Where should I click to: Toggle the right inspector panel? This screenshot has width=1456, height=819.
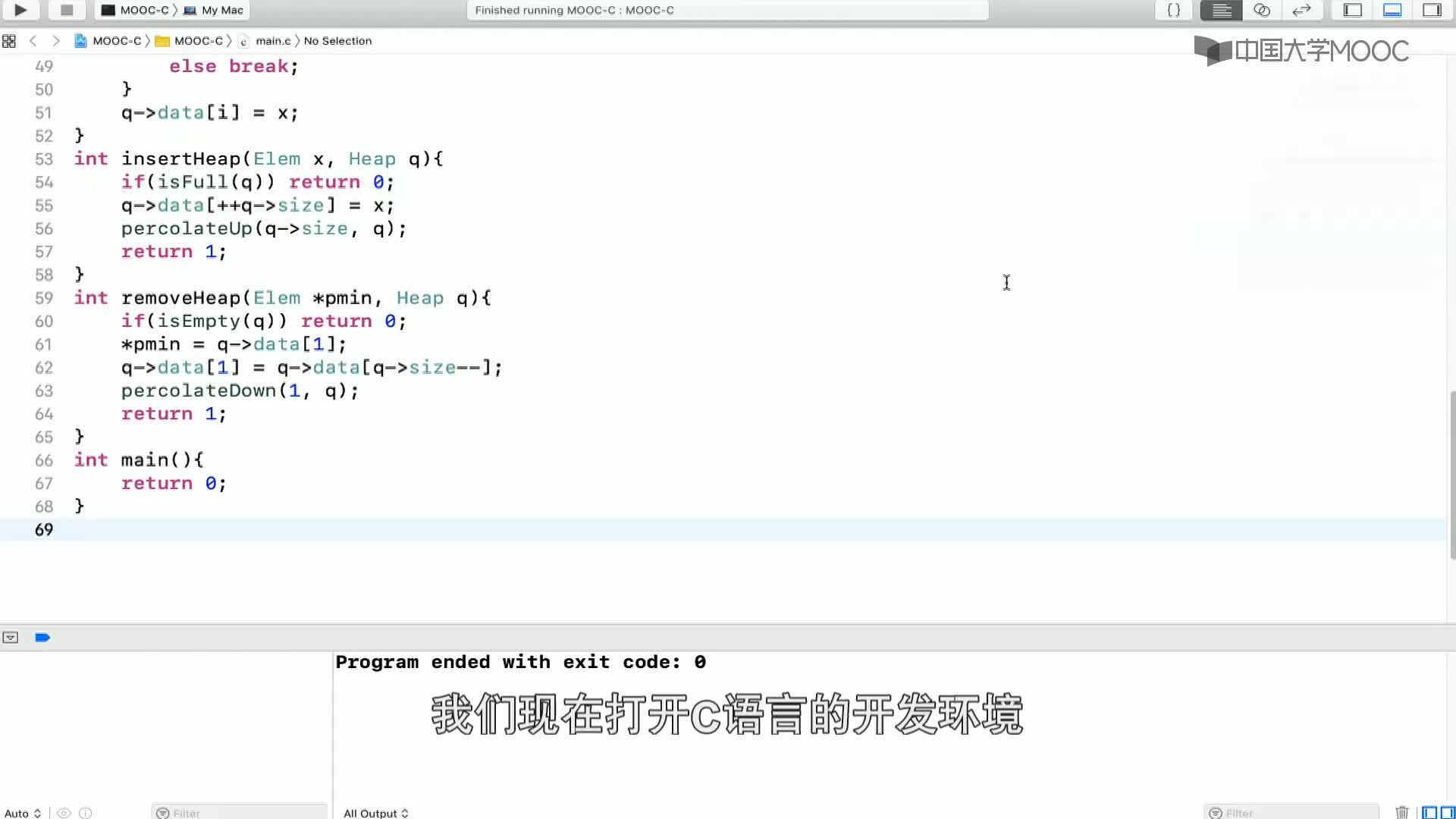point(1432,10)
